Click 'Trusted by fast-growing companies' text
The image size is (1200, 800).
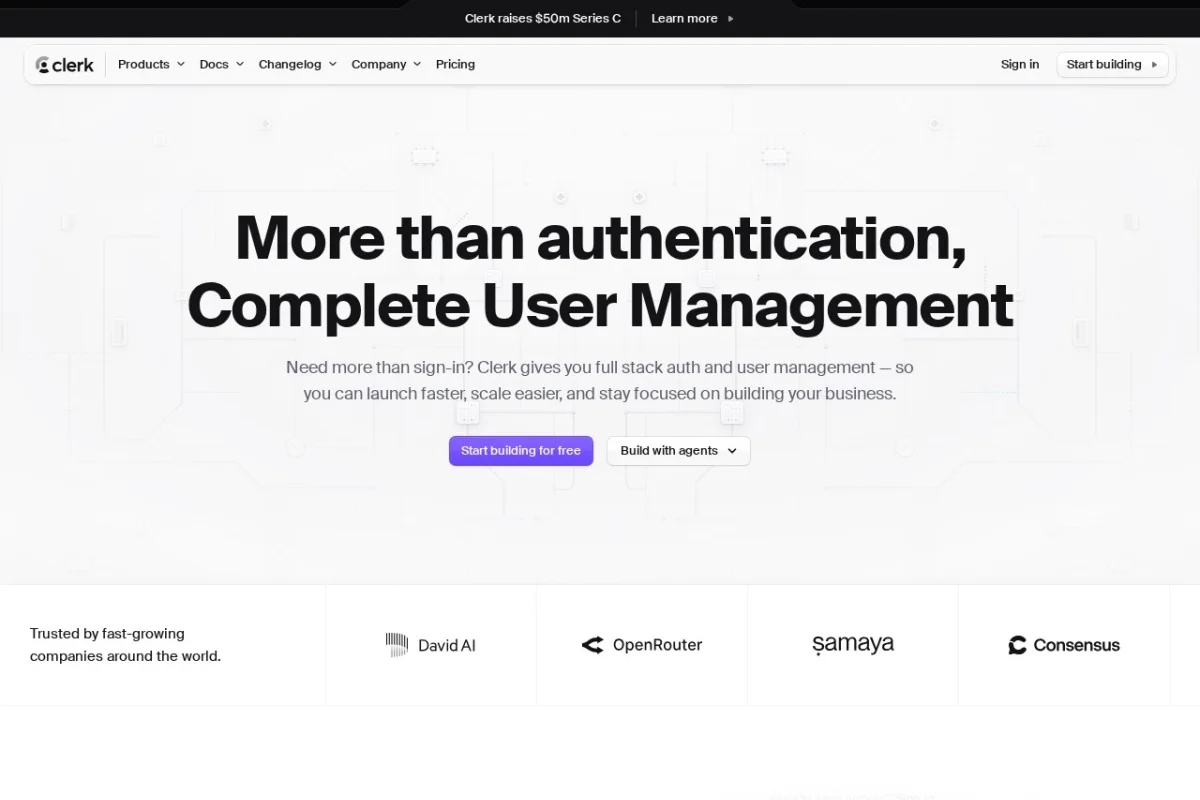click(125, 645)
